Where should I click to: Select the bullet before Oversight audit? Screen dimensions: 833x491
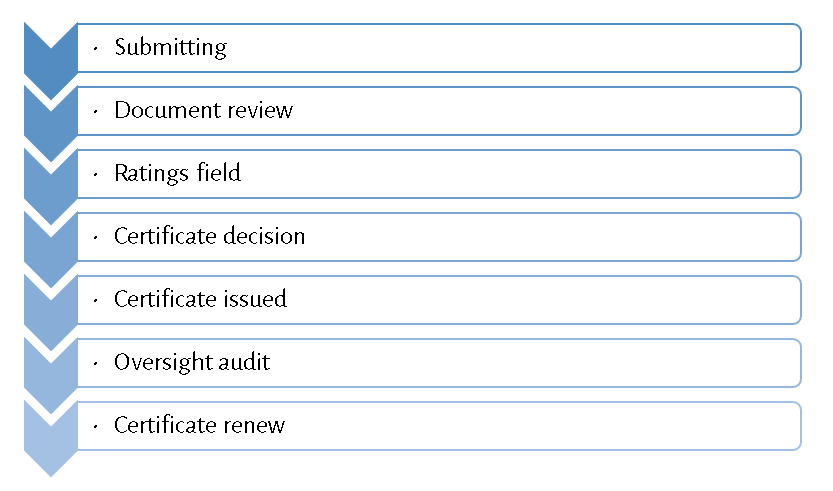click(x=94, y=363)
